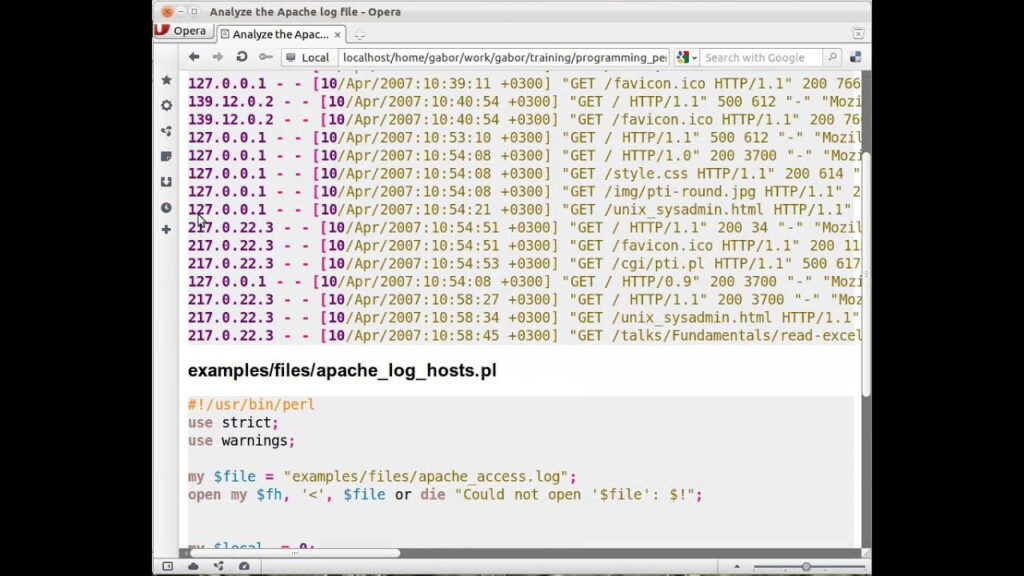This screenshot has height=576, width=1024.
Task: Click log line with /talks/Fundamentals/read-excel
Action: coord(524,336)
